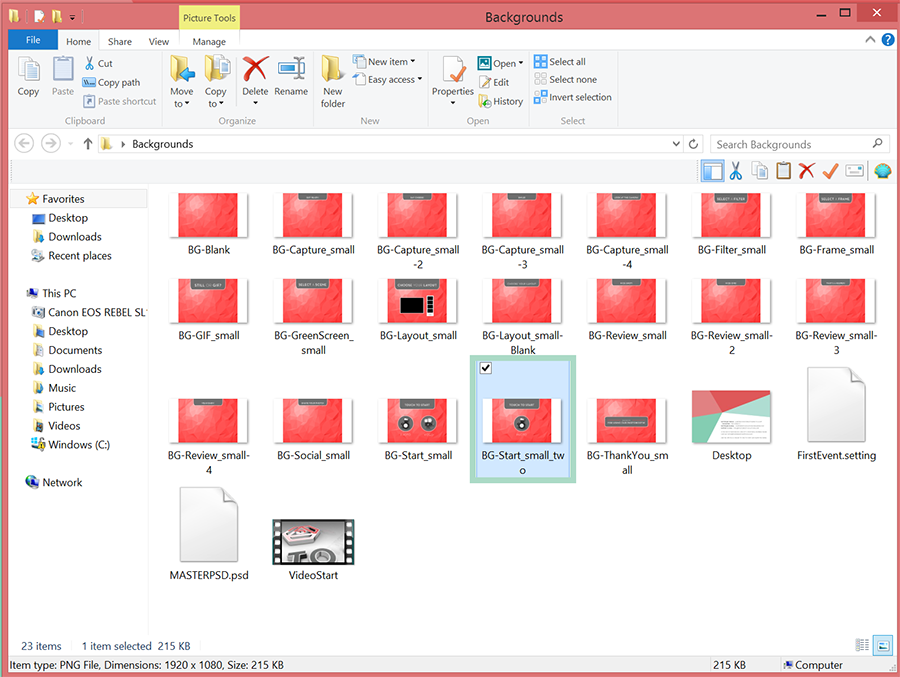900x677 pixels.
Task: Click the Paste clipboard icon on the toolbar
Action: pyautogui.click(x=781, y=170)
